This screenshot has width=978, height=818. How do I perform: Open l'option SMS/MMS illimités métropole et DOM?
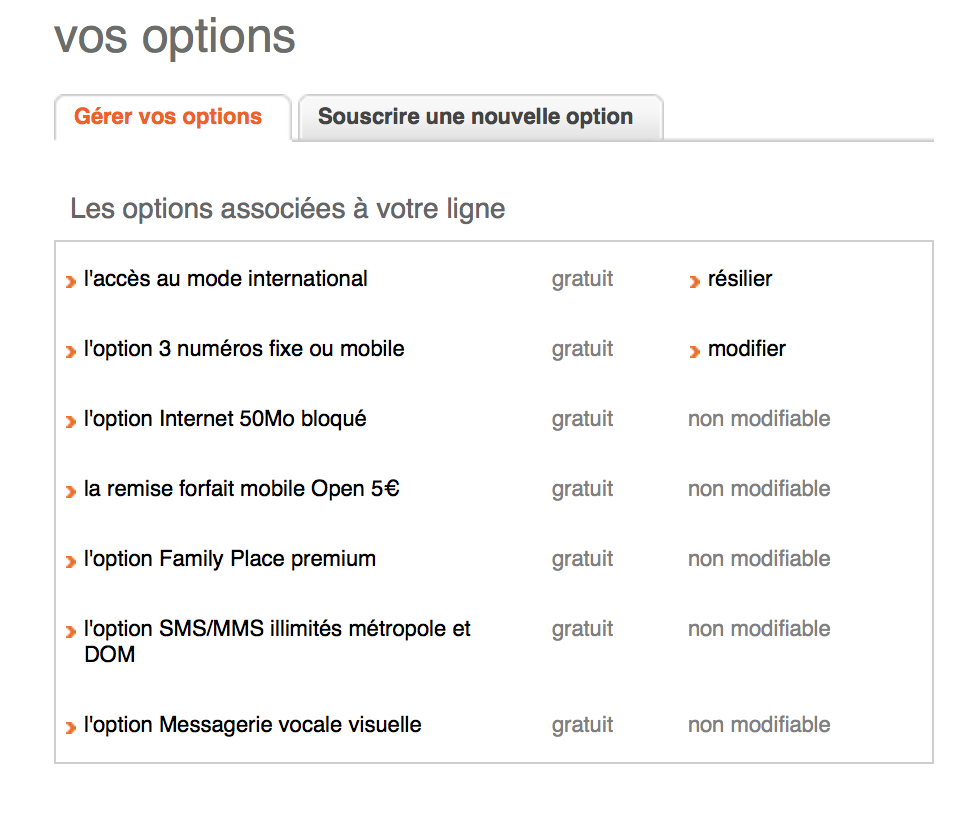tap(277, 629)
